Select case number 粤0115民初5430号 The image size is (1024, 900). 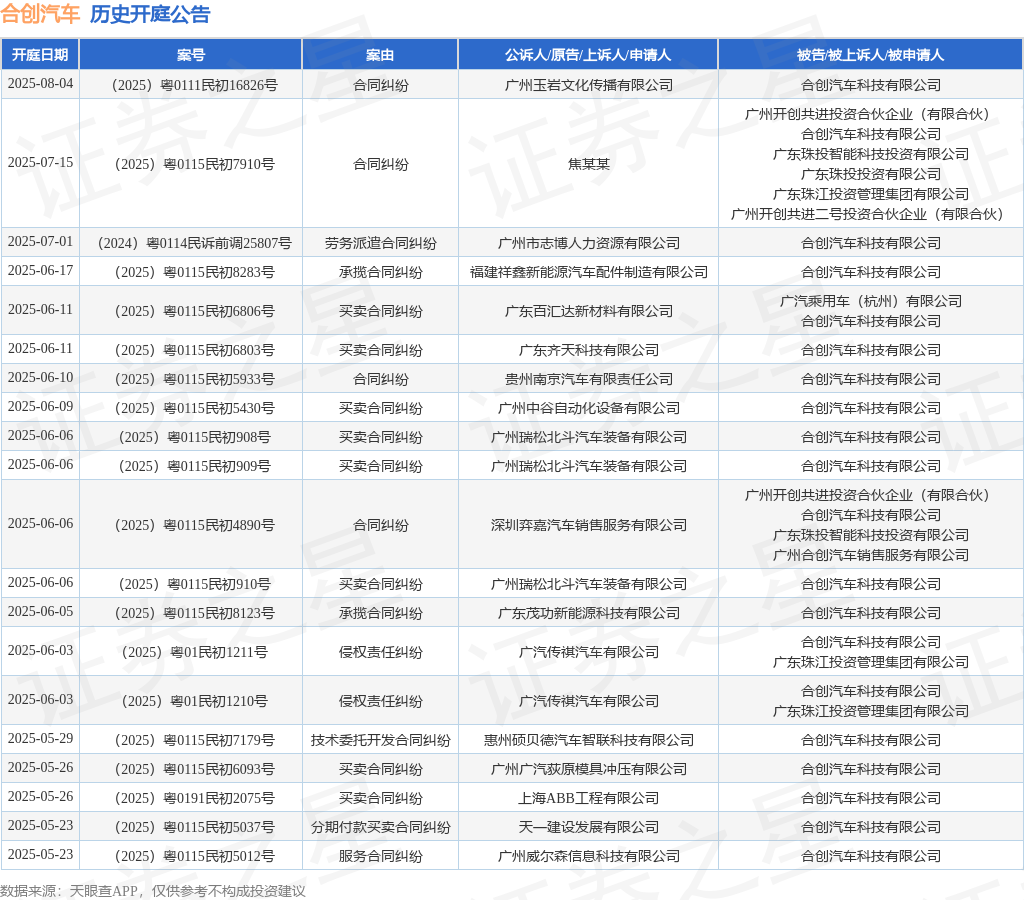(x=194, y=408)
